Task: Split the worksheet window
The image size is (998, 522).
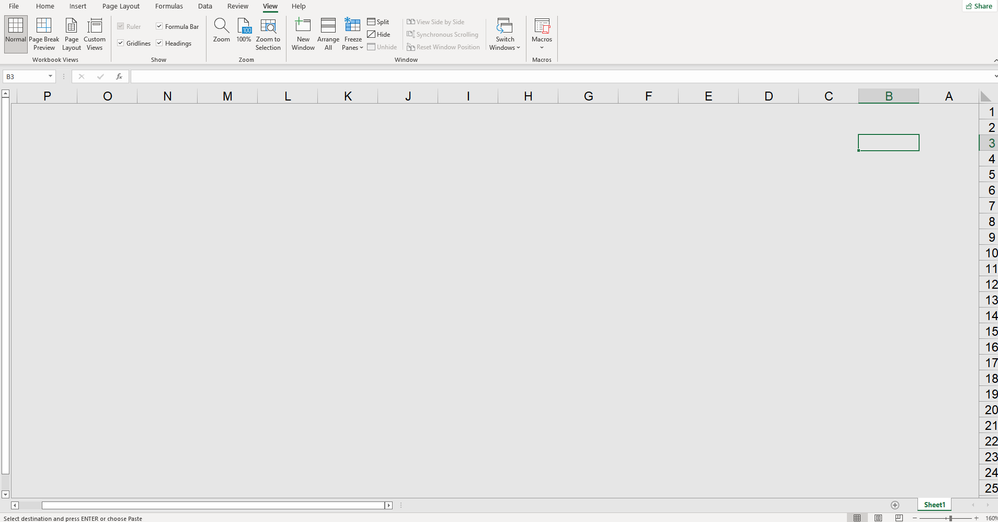Action: (x=378, y=22)
